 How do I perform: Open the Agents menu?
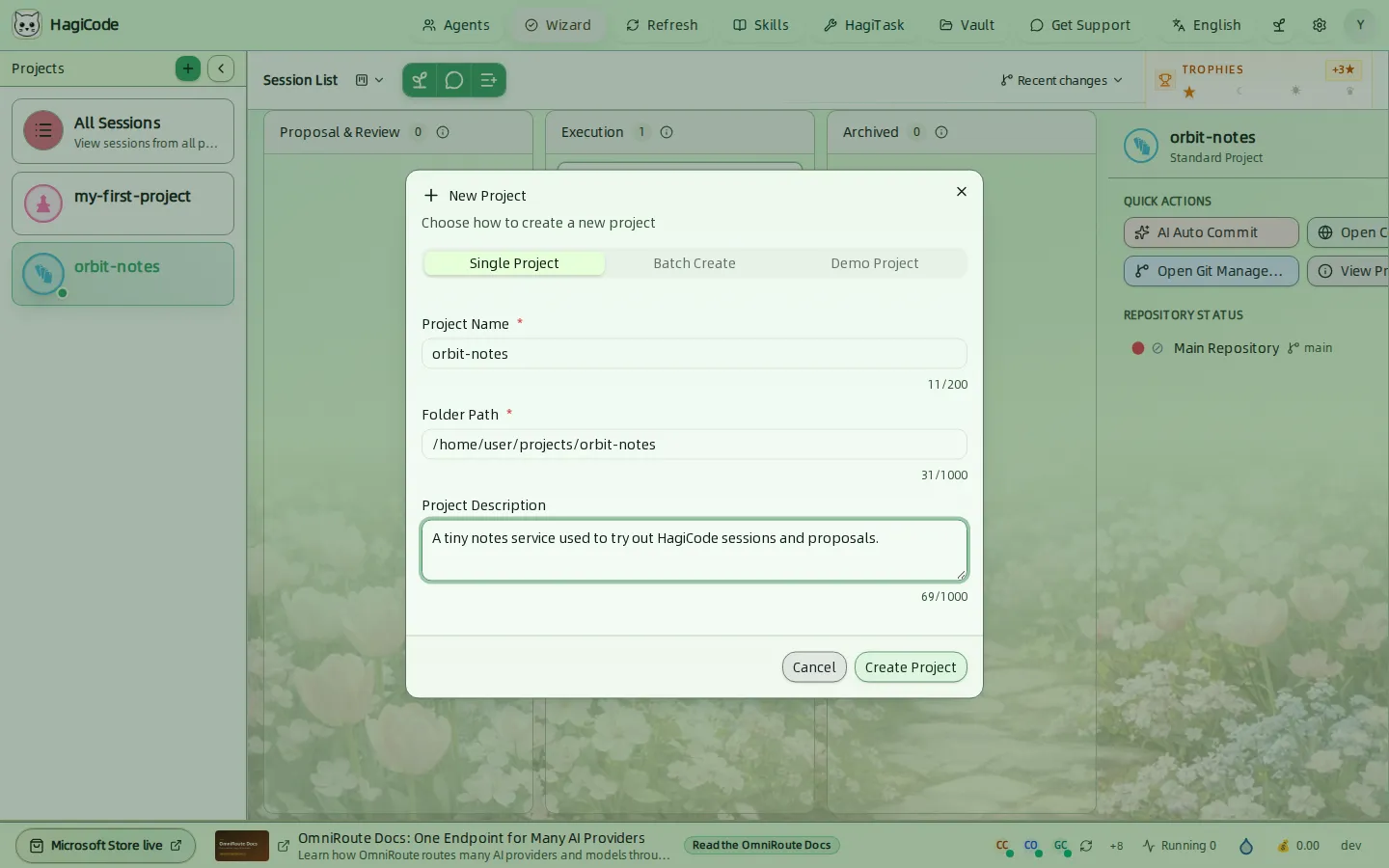(456, 25)
